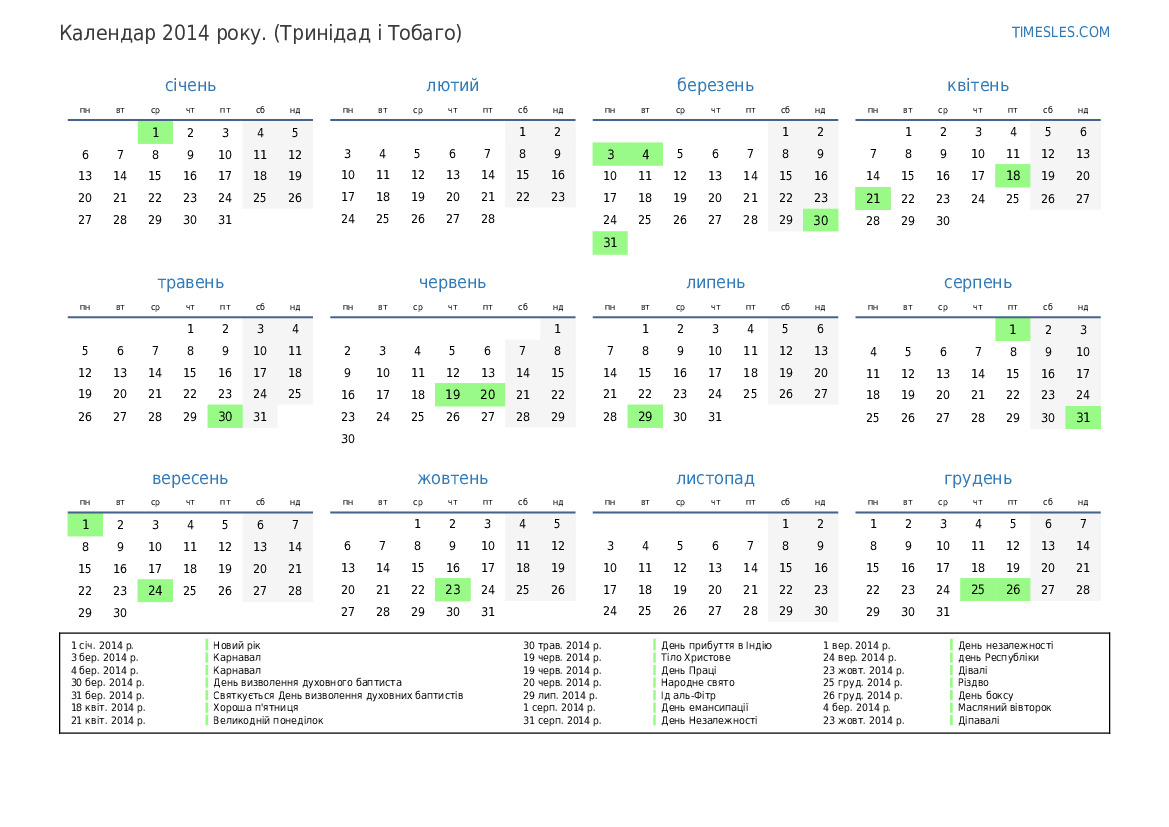Click legend entry 'Новий рік'

236,645
